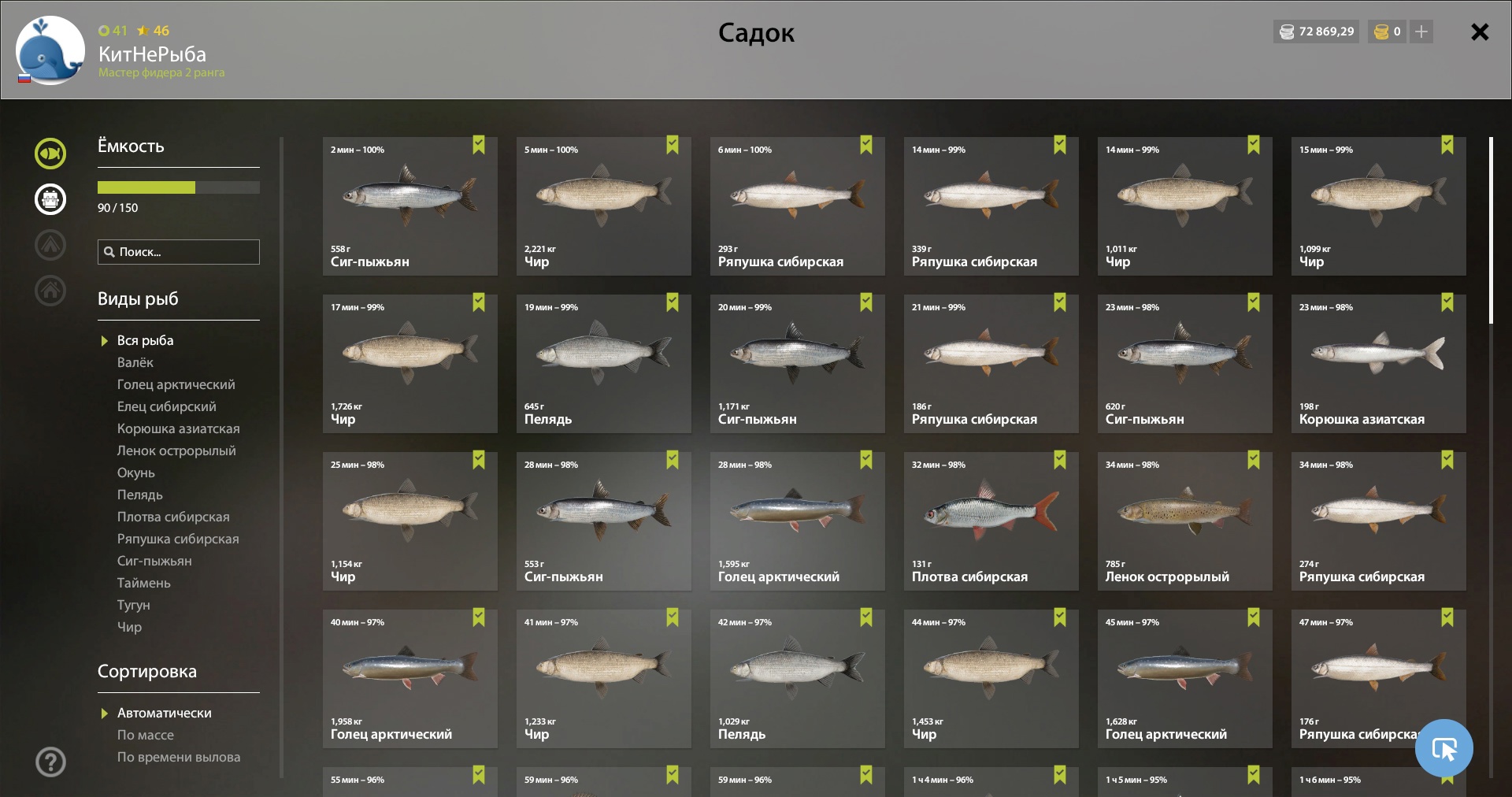Click the Ёмкость capacity progress bar
Screen dimensions: 1512x797
(x=179, y=187)
